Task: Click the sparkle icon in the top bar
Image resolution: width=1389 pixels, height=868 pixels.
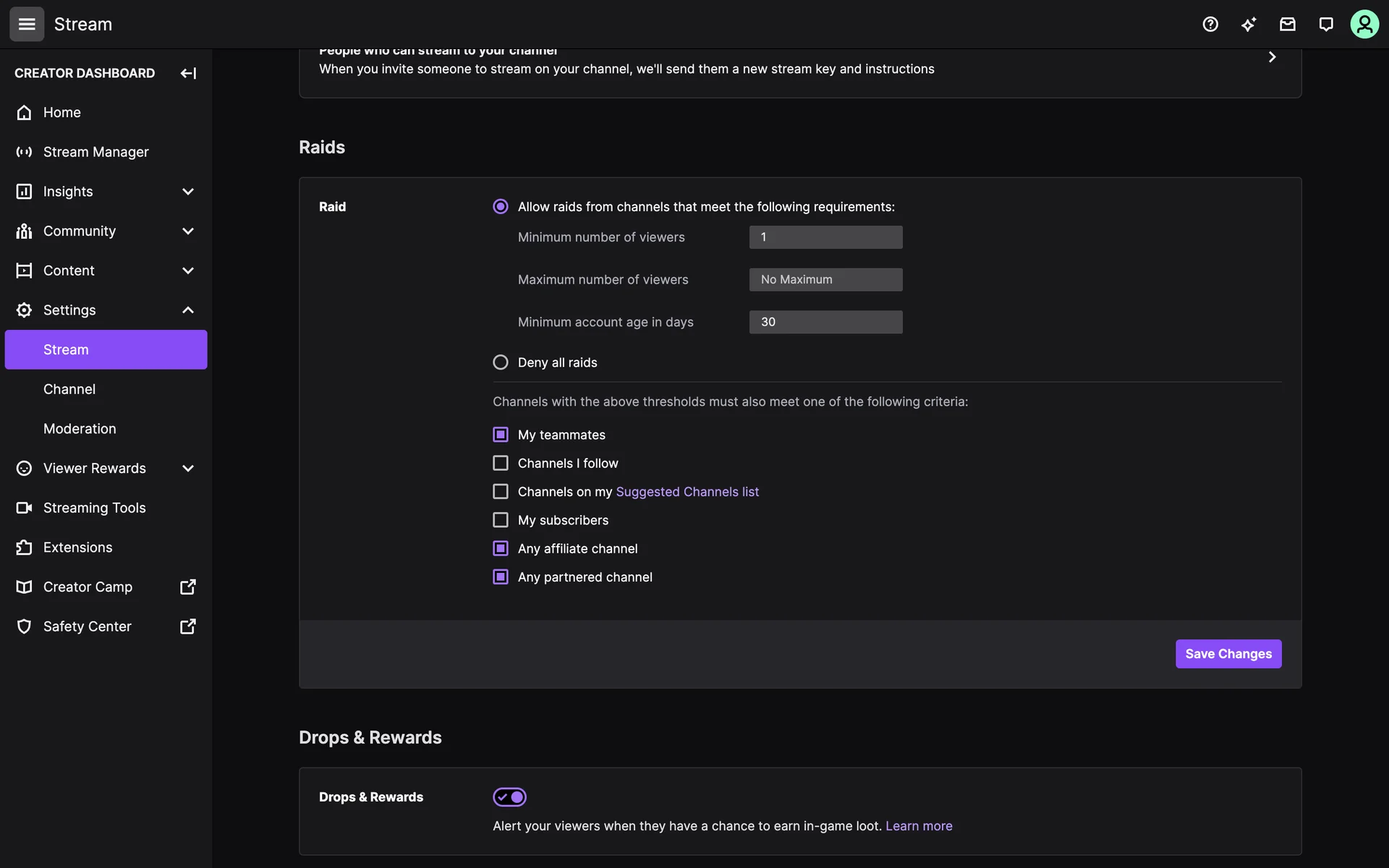Action: (1249, 25)
